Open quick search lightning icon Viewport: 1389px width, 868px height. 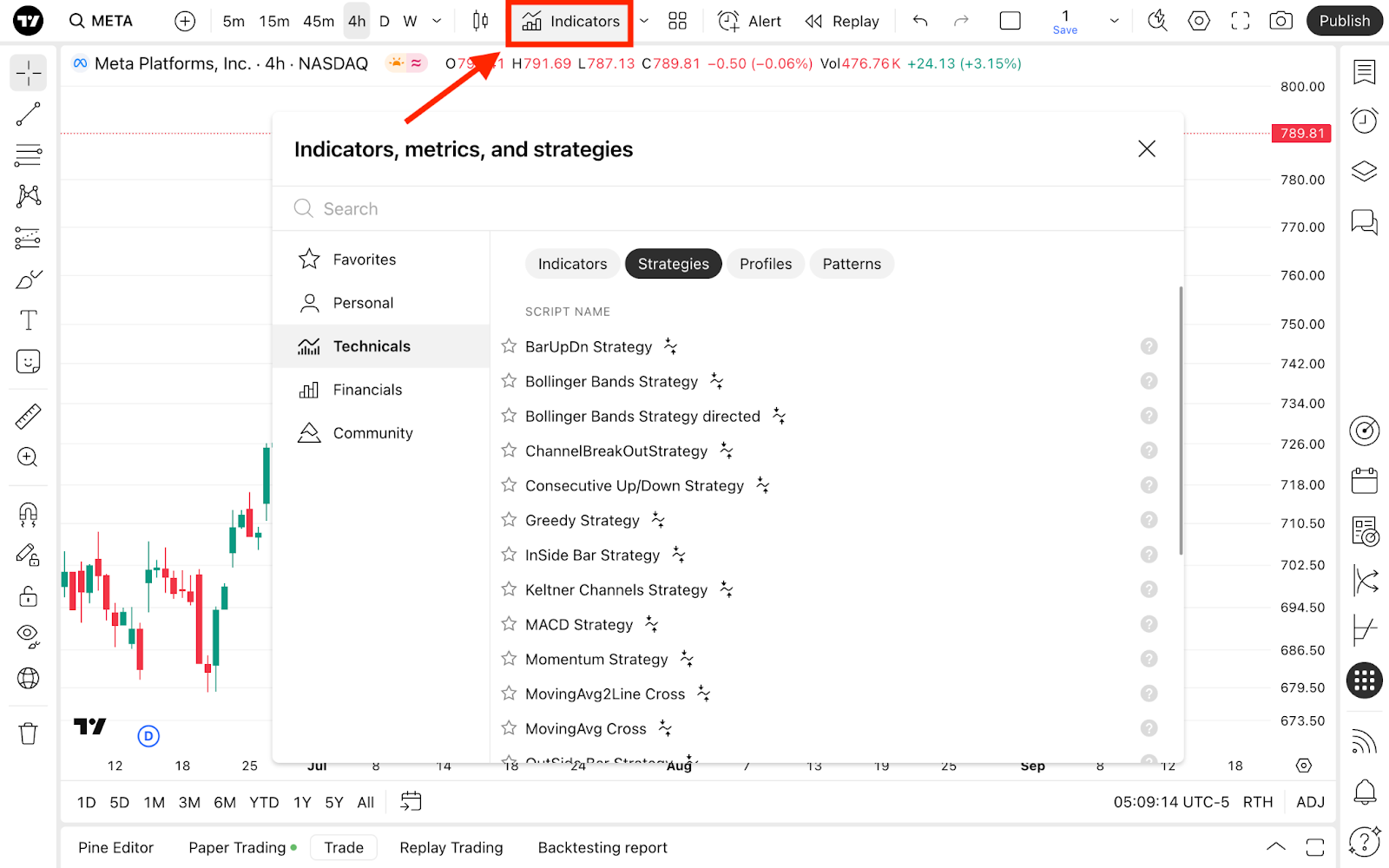[x=1157, y=21]
